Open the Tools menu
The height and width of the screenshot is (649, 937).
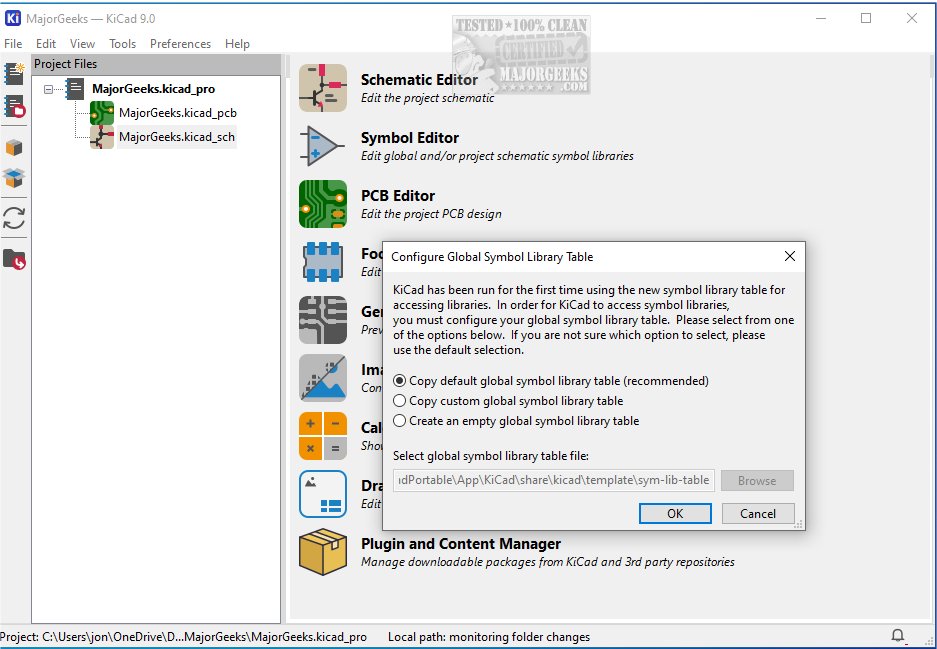(123, 44)
